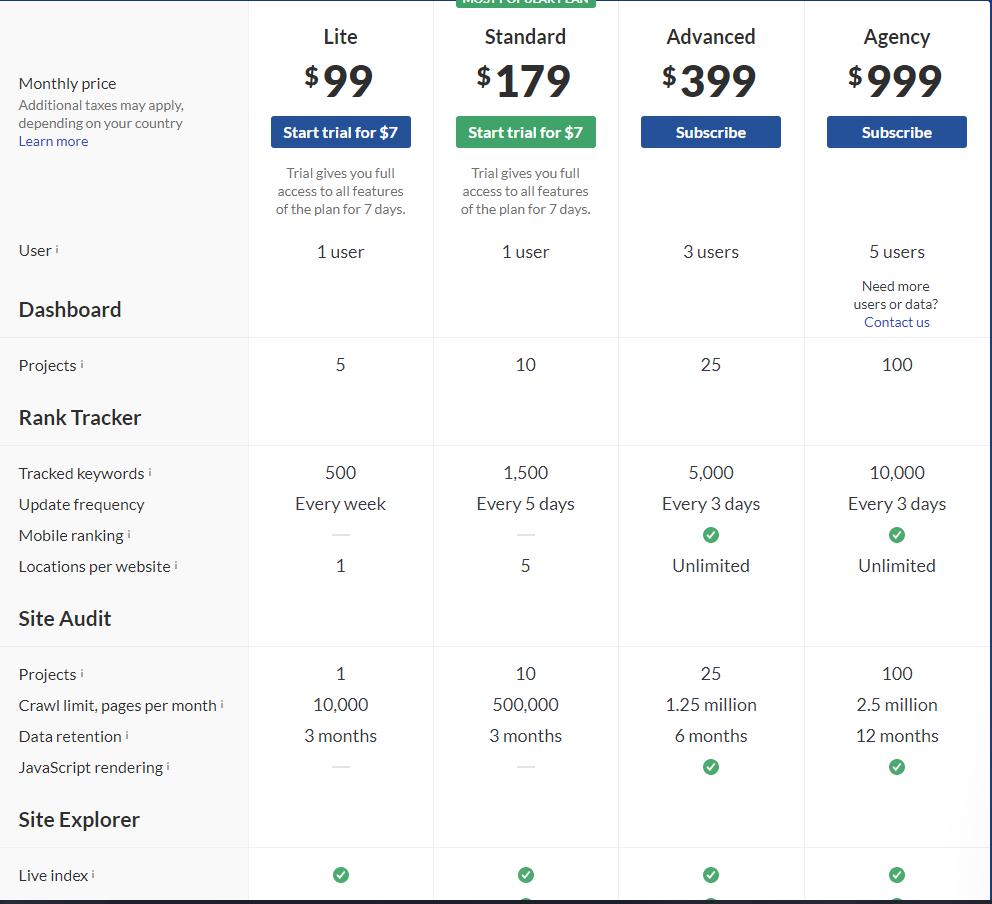Image resolution: width=992 pixels, height=904 pixels.
Task: Click info icon next to User
Action: pos(57,249)
